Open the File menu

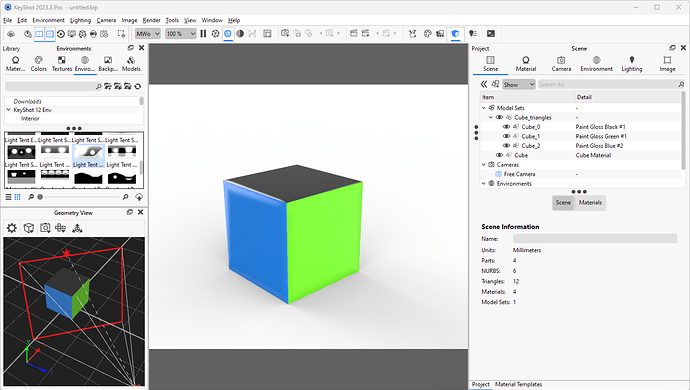click(7, 20)
